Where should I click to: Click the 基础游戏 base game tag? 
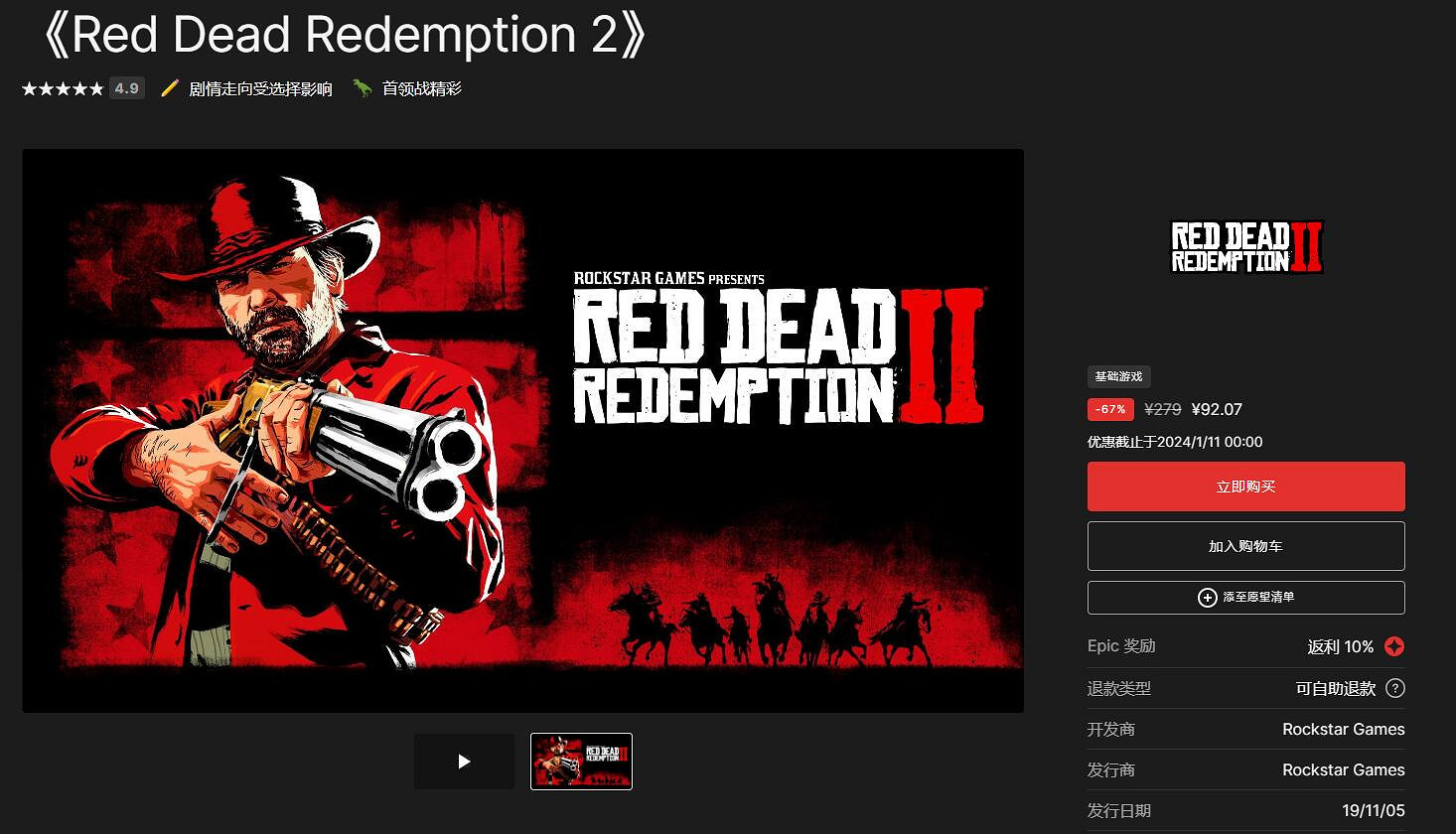click(x=1118, y=376)
